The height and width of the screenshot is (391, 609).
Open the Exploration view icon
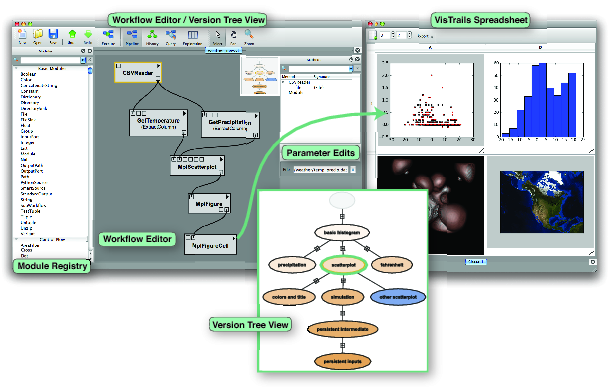(x=193, y=37)
